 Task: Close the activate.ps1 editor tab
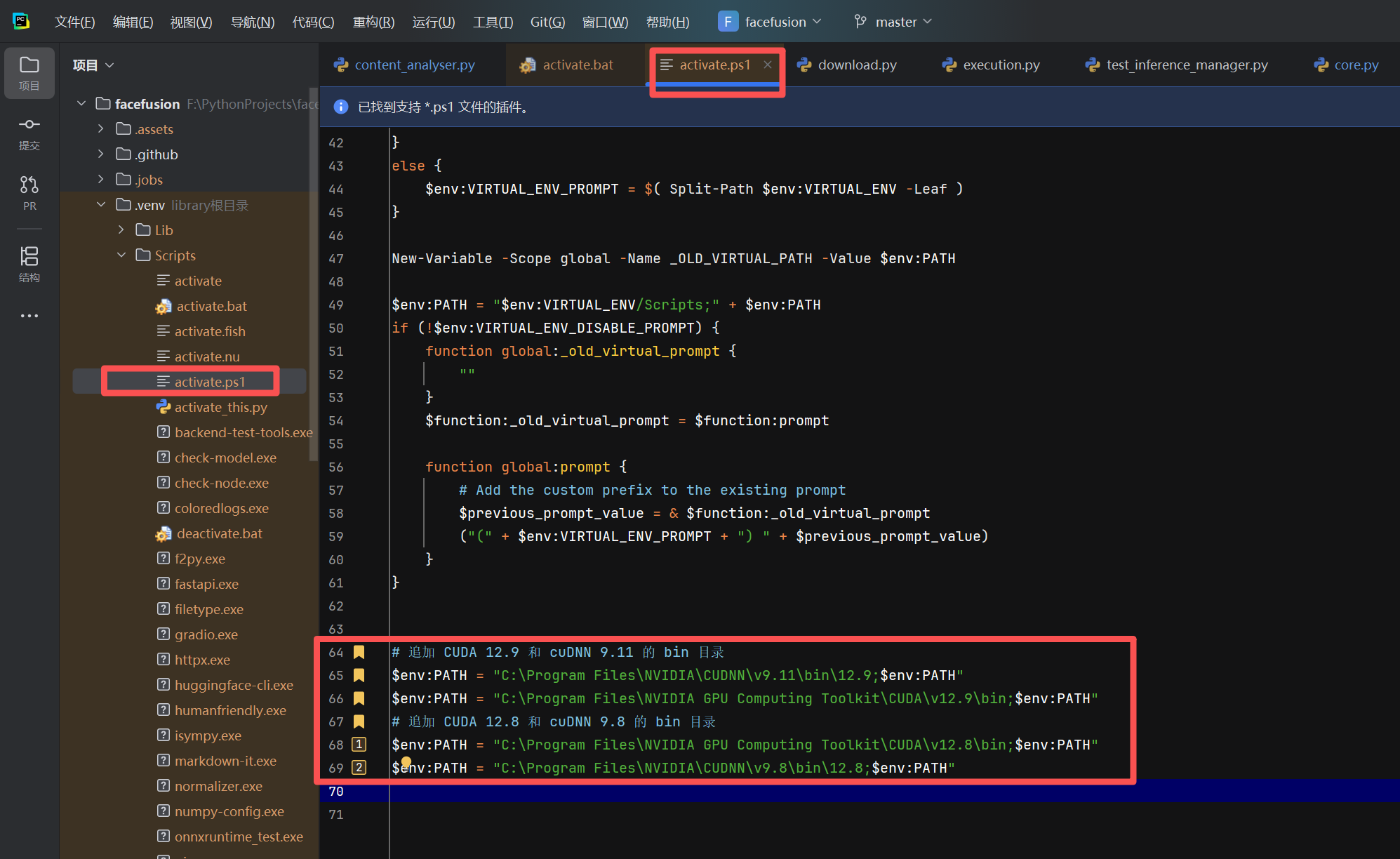click(x=768, y=64)
